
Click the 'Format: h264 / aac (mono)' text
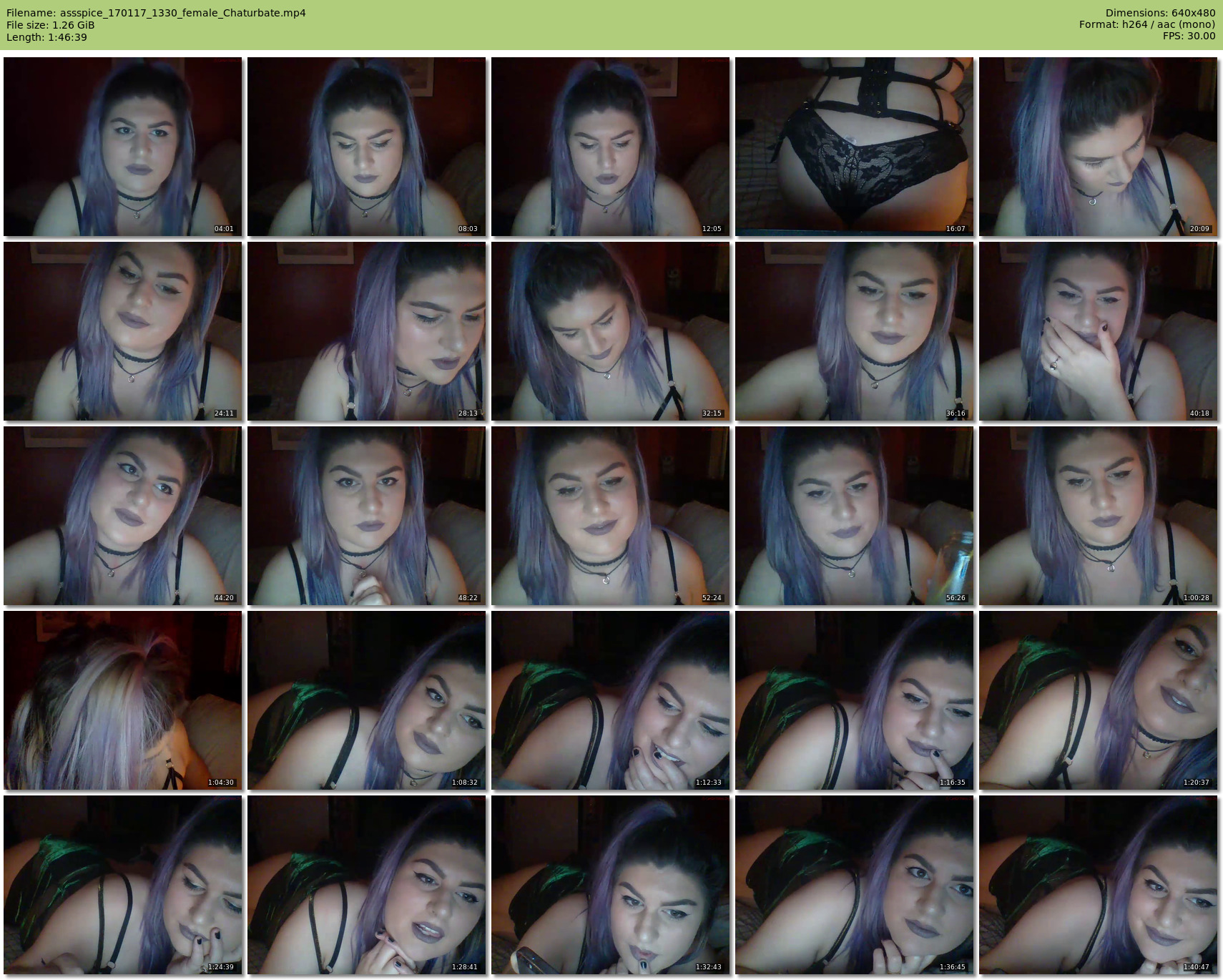pos(1147,24)
